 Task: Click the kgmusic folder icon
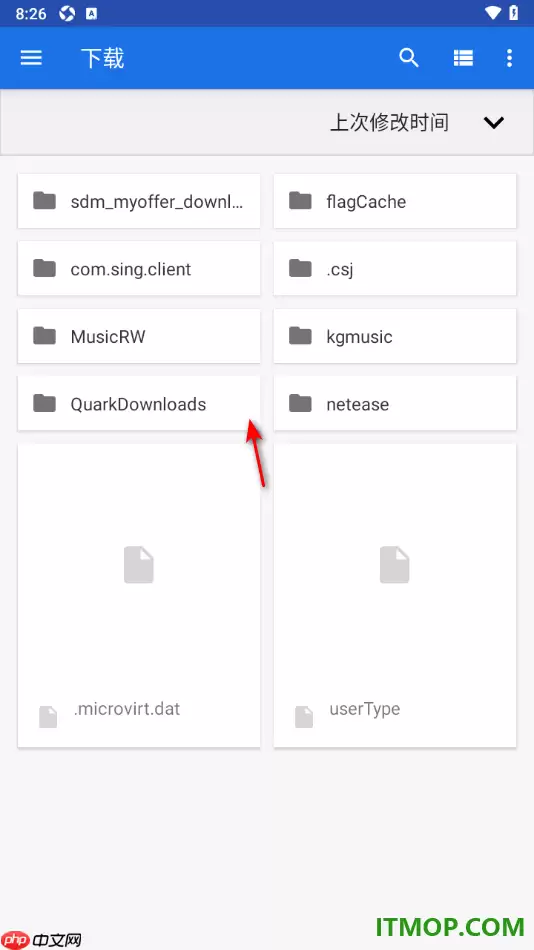(300, 336)
